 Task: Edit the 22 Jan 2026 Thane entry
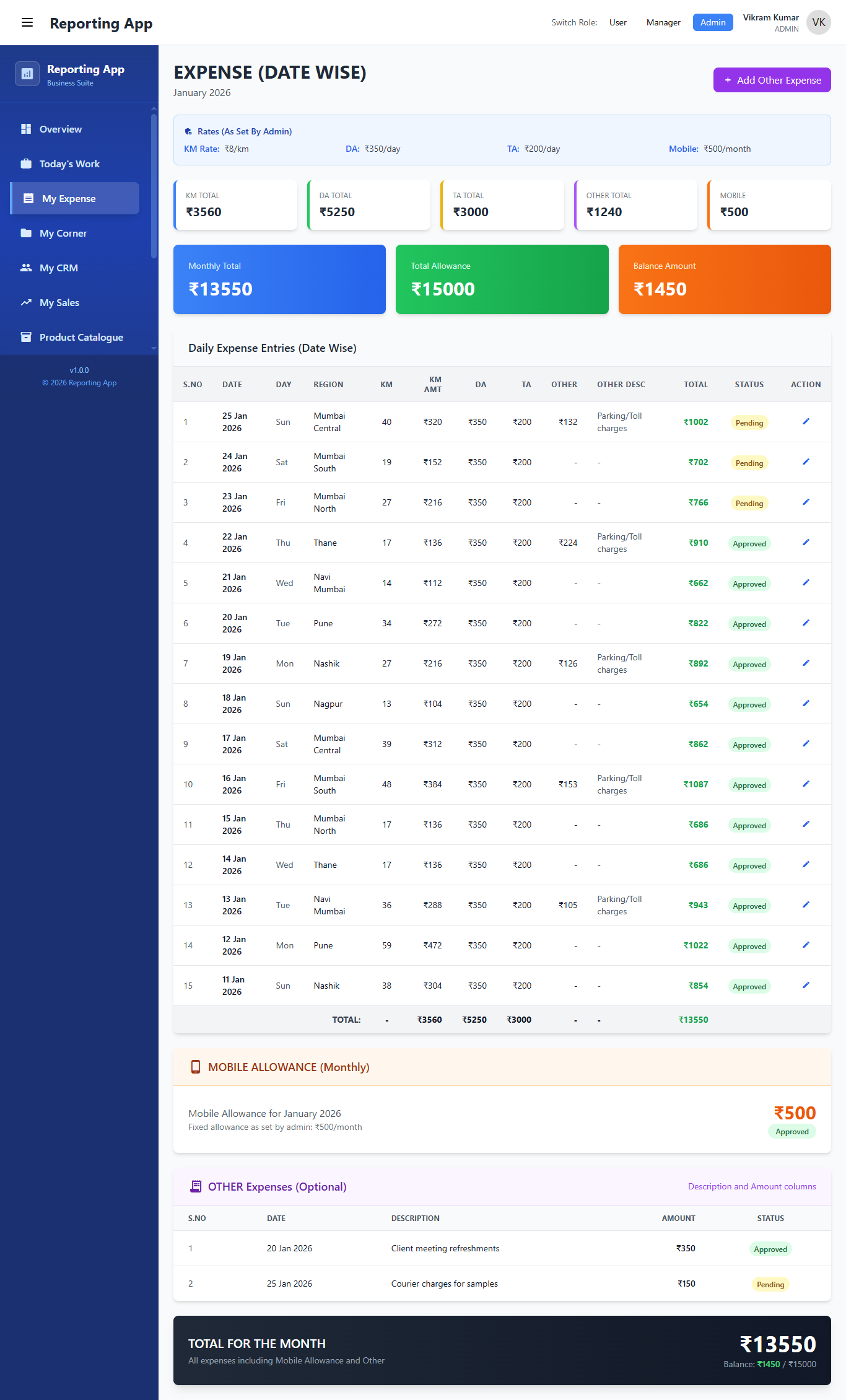[806, 543]
